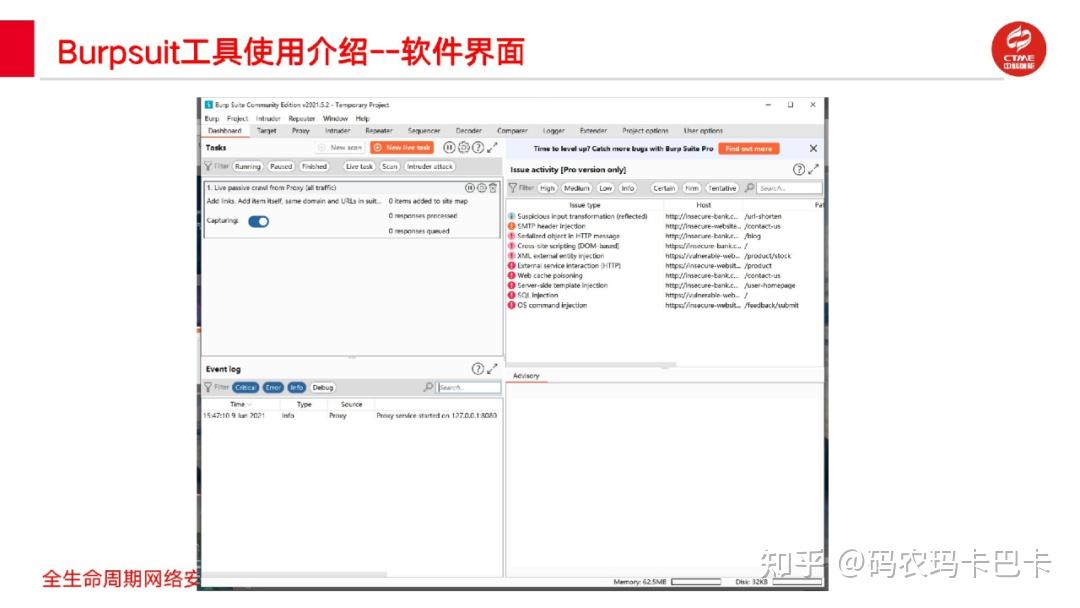Screen dimensions: 1080x608
Task: Switch to the Proxy tab
Action: (300, 130)
